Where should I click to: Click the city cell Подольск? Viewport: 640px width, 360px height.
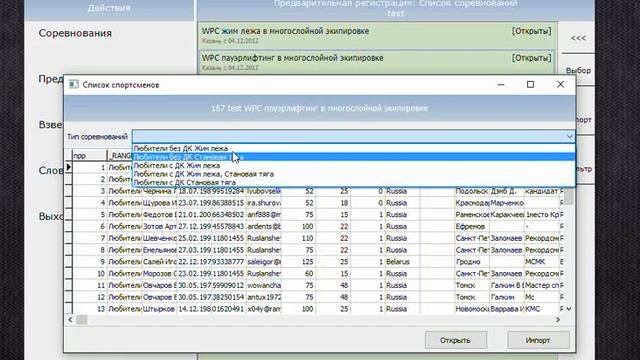tap(472, 191)
